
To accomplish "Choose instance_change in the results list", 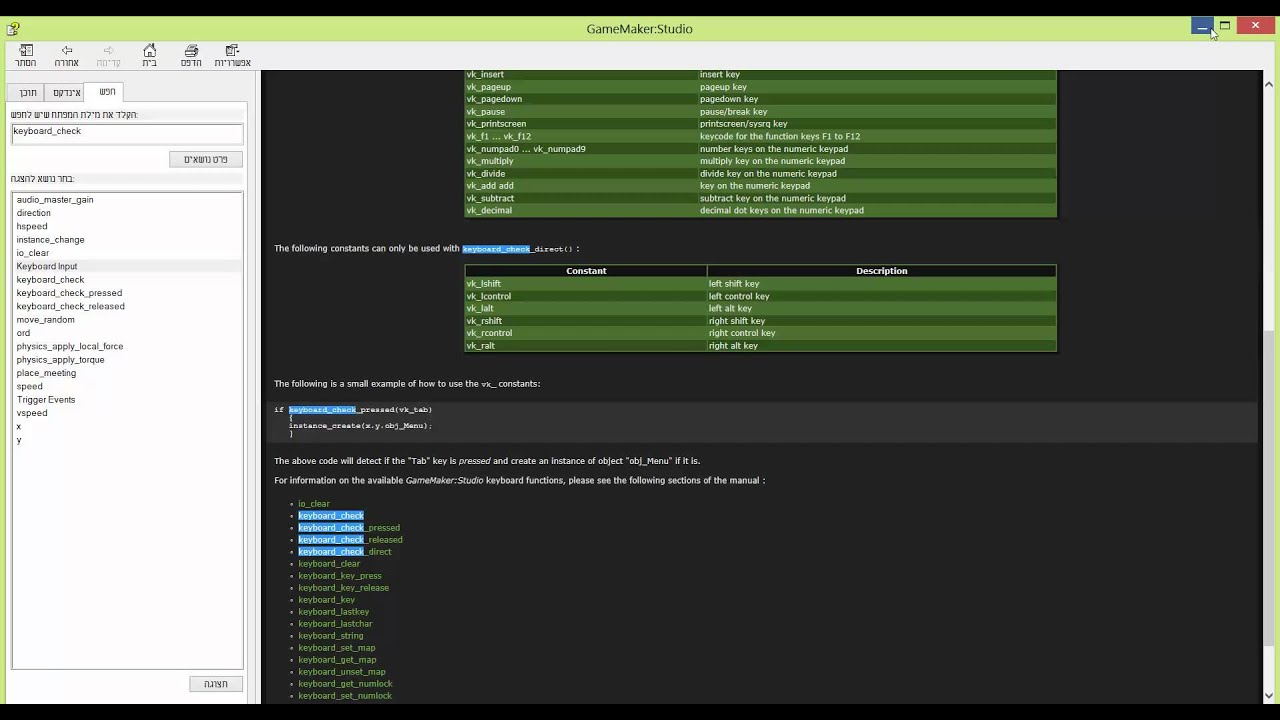I will 51,240.
